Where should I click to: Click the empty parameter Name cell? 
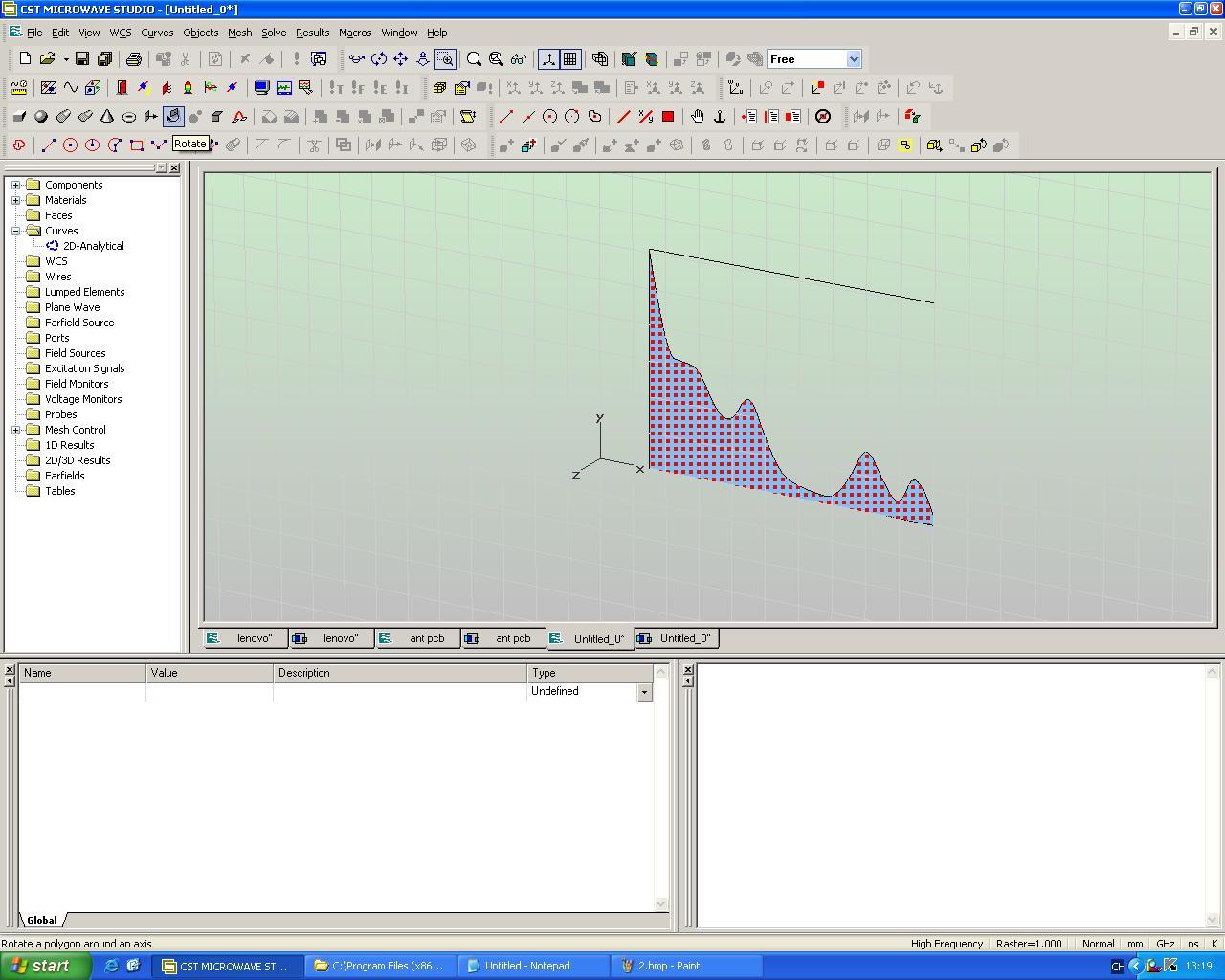[82, 691]
